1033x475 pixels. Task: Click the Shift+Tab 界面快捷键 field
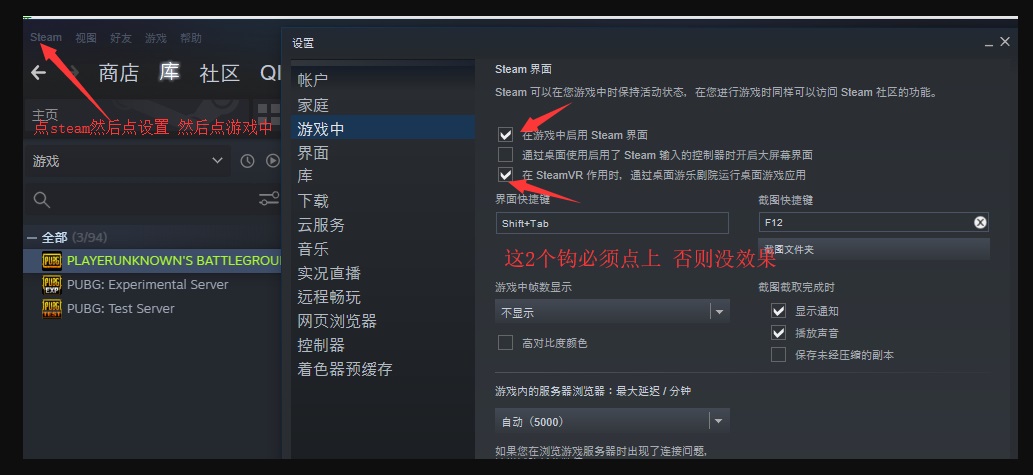[x=612, y=223]
